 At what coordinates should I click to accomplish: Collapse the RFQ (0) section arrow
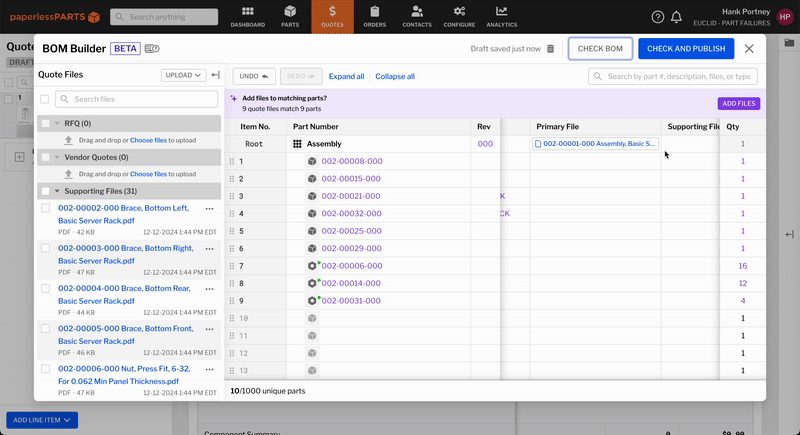(x=57, y=123)
